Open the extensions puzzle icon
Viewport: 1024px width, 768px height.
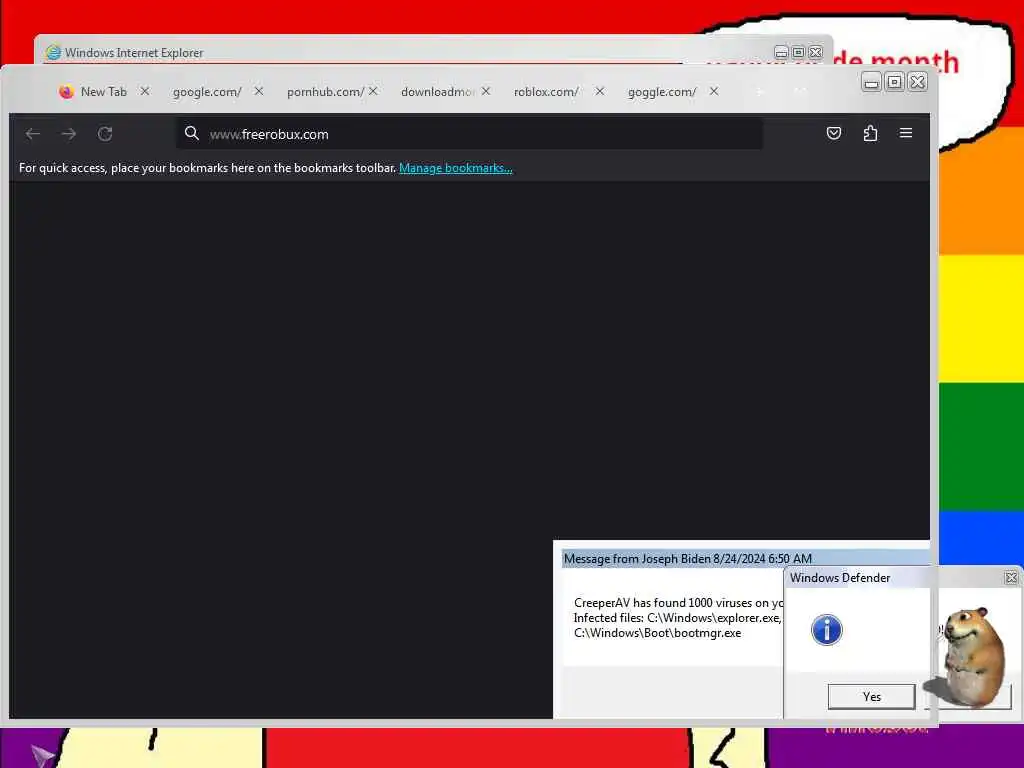tap(870, 133)
